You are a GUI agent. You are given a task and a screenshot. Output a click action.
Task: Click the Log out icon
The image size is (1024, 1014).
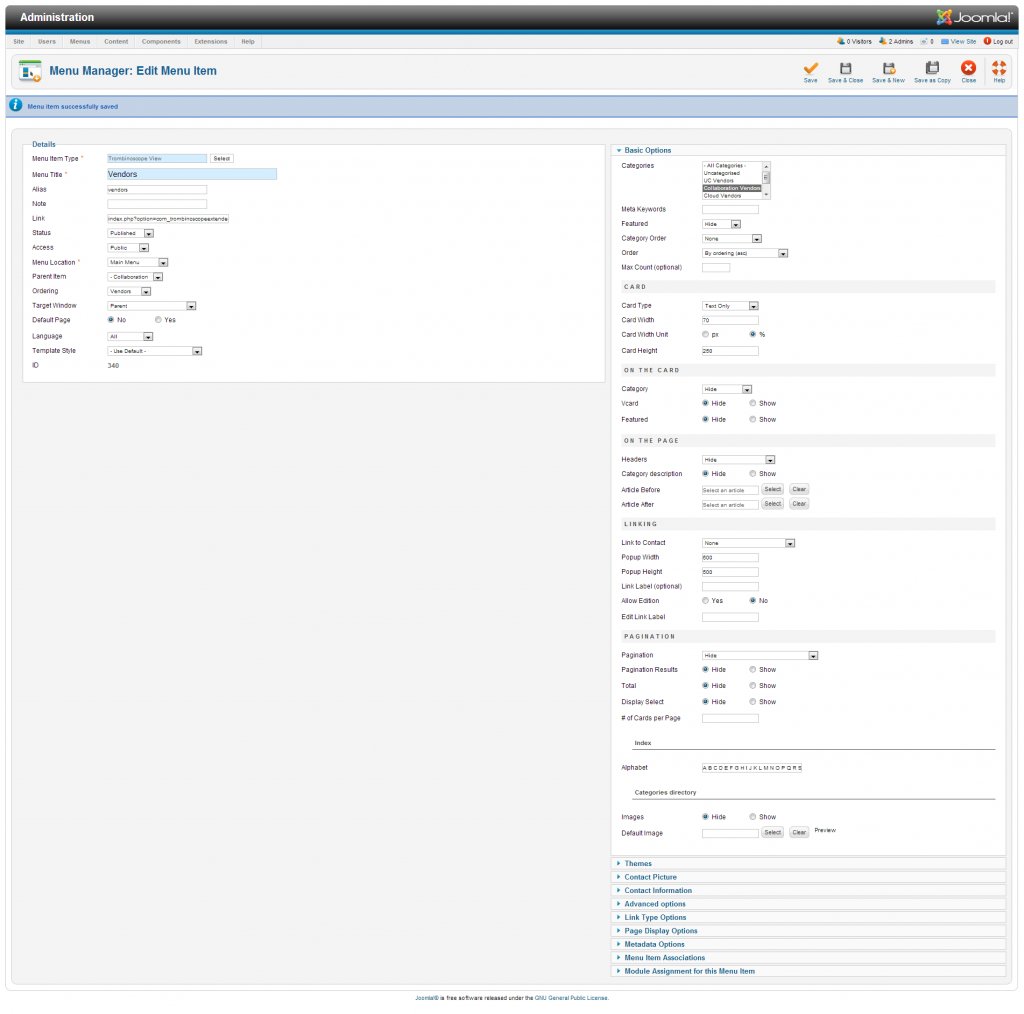(988, 42)
